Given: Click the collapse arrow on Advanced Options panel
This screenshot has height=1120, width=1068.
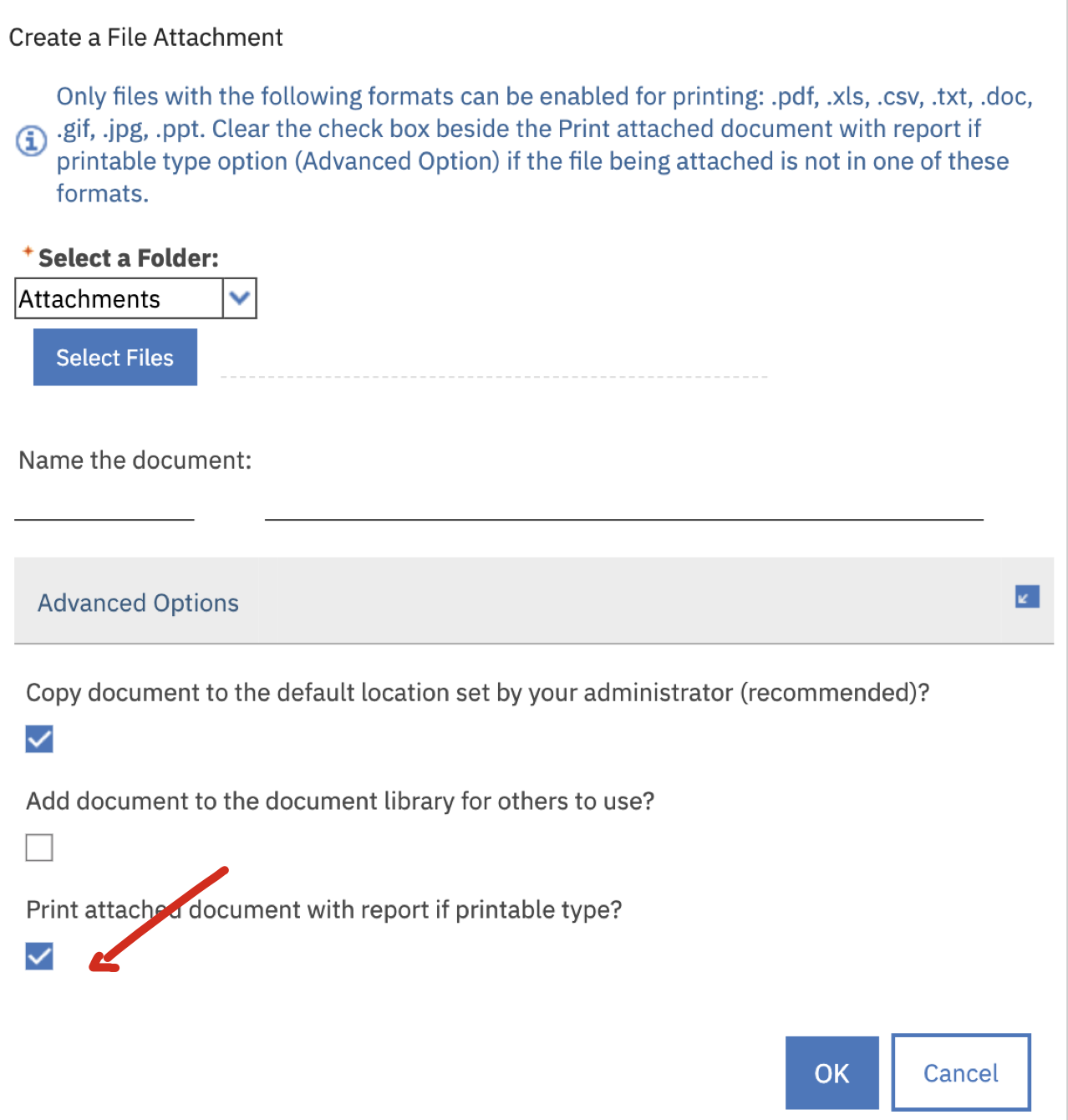Looking at the screenshot, I should [1025, 597].
